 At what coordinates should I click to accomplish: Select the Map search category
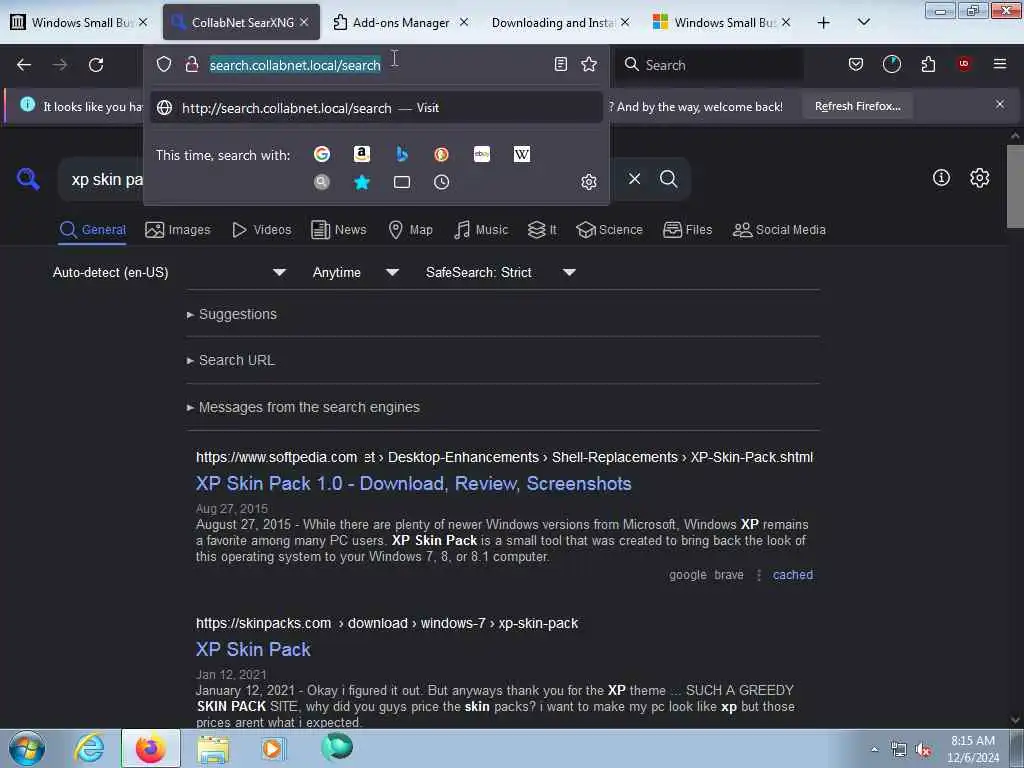coord(410,230)
